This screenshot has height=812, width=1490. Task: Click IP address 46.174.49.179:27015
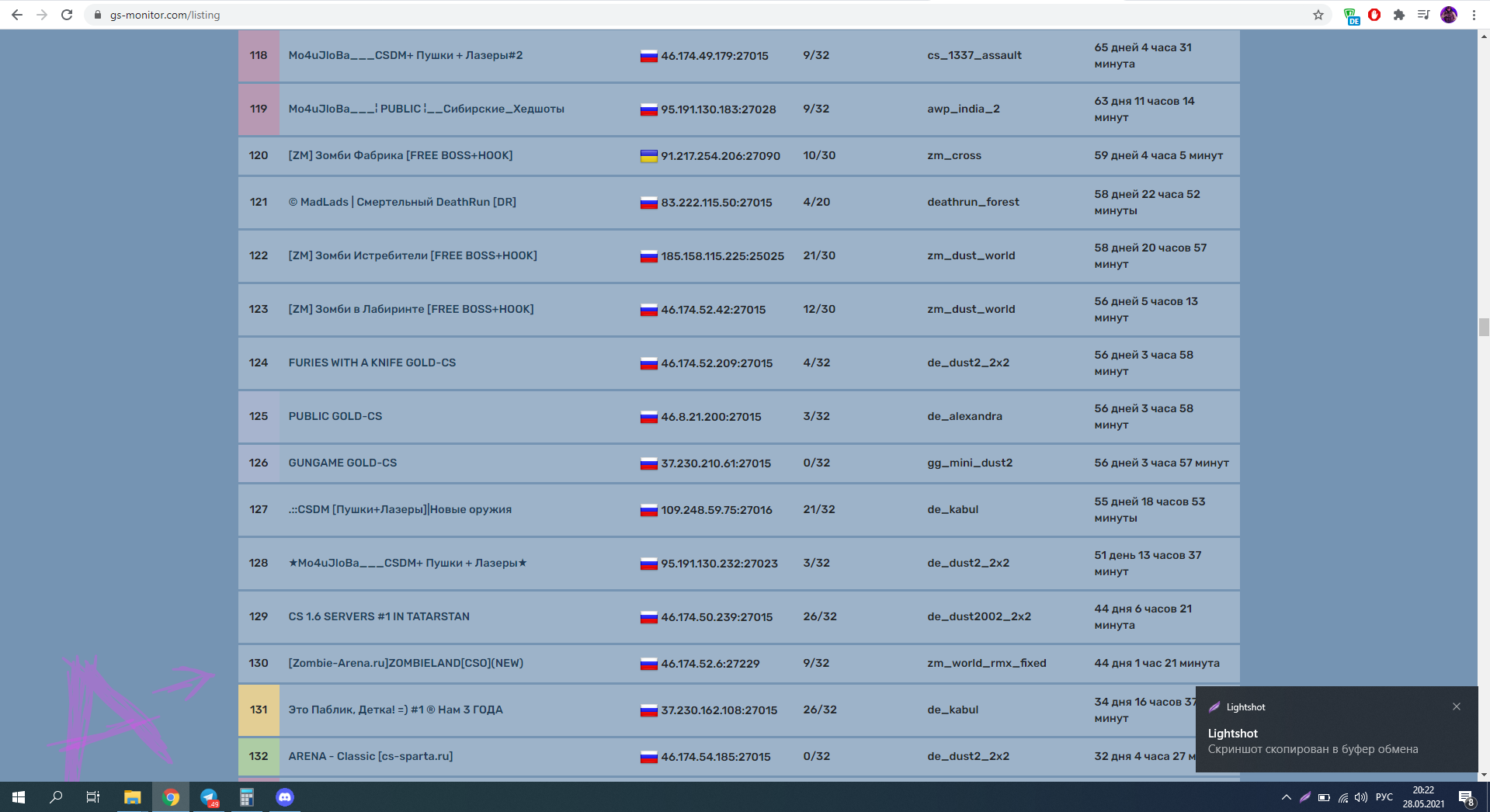[x=714, y=56]
